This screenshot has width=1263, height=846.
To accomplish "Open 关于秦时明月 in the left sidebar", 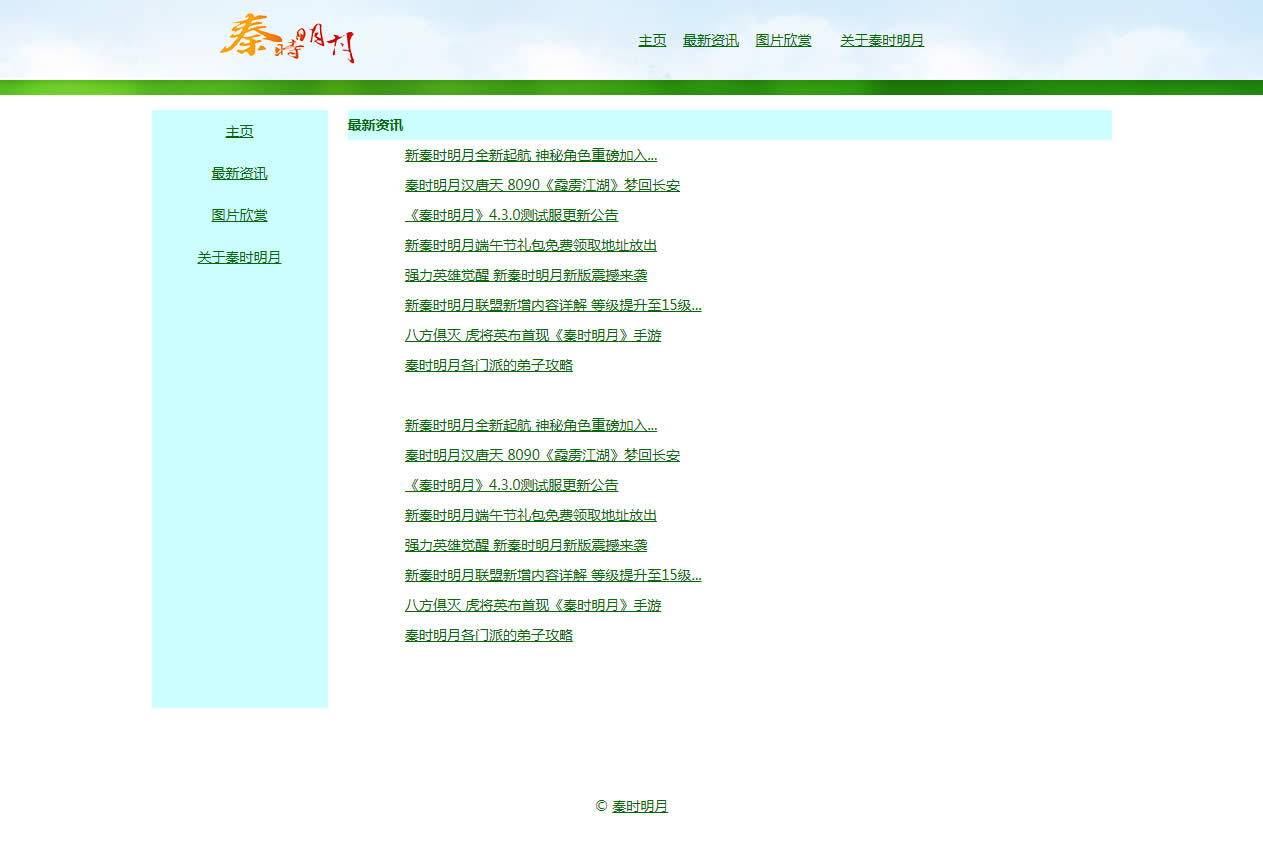I will tap(239, 258).
